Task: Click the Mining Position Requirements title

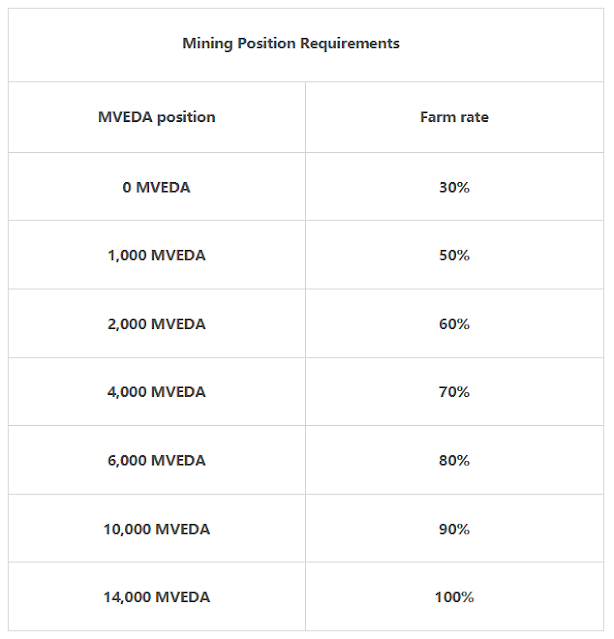Action: [x=291, y=44]
